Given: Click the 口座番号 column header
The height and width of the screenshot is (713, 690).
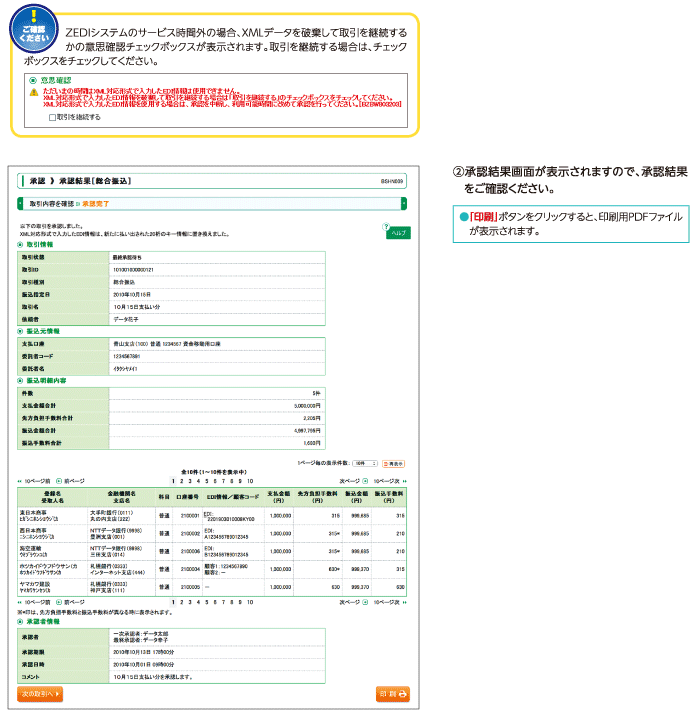Looking at the screenshot, I should point(187,497).
